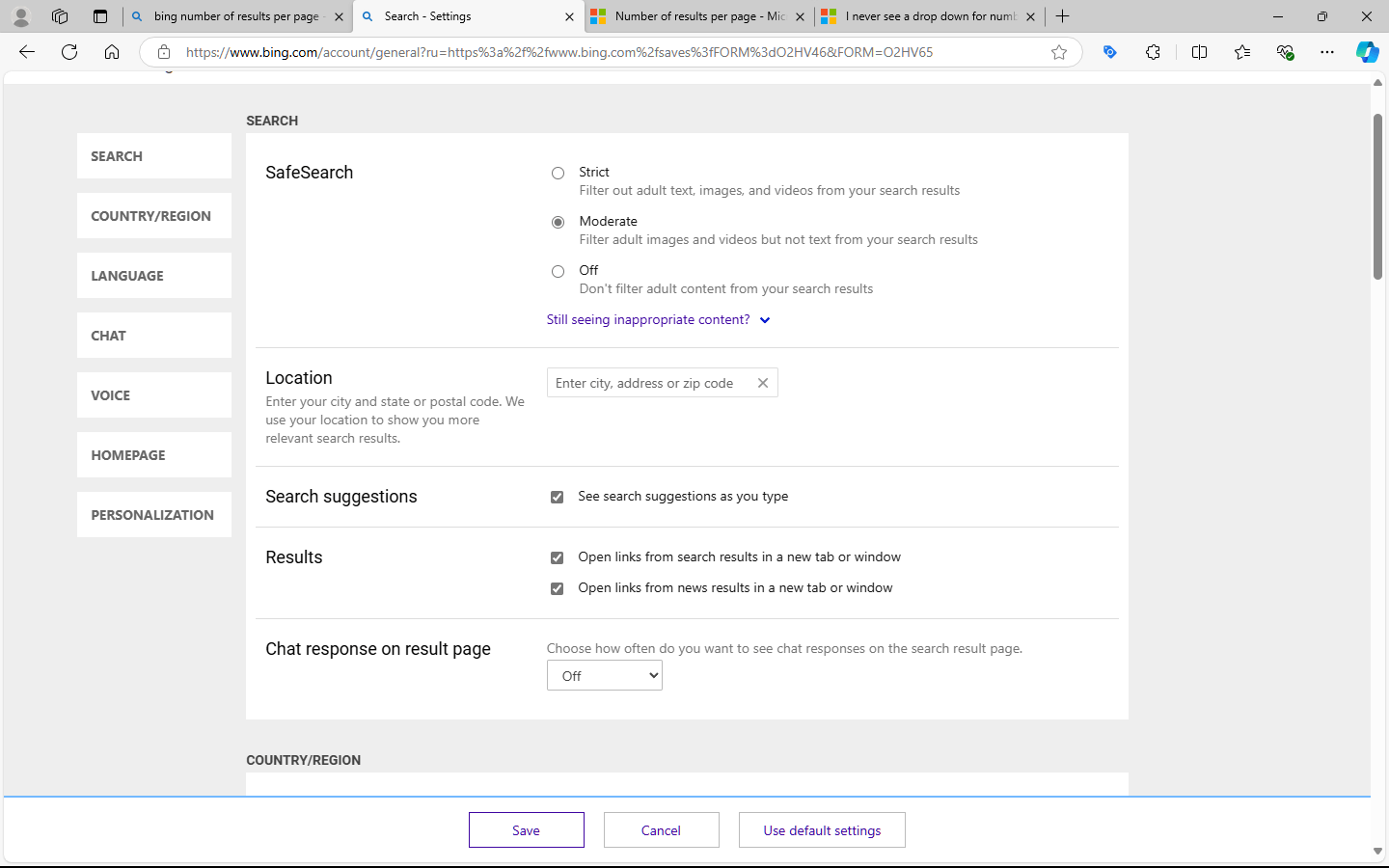Screen dimensions: 1389x868
Task: Open the Favorites star-list icon
Action: pyautogui.click(x=1242, y=52)
